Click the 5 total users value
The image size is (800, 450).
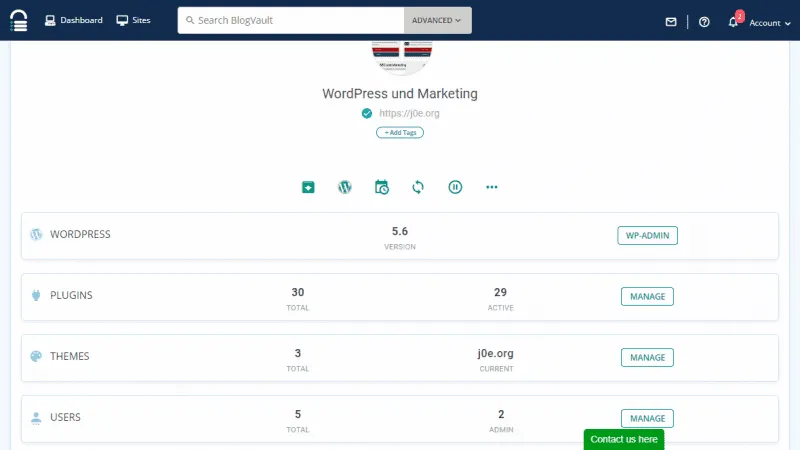click(x=298, y=414)
